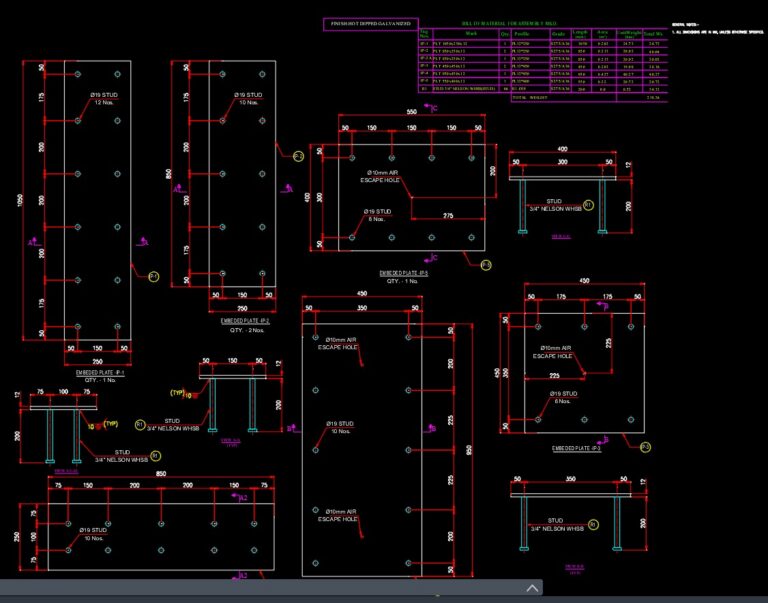
Task: Select QTY. - 1 No. under plate IP-1
Action: [x=101, y=380]
